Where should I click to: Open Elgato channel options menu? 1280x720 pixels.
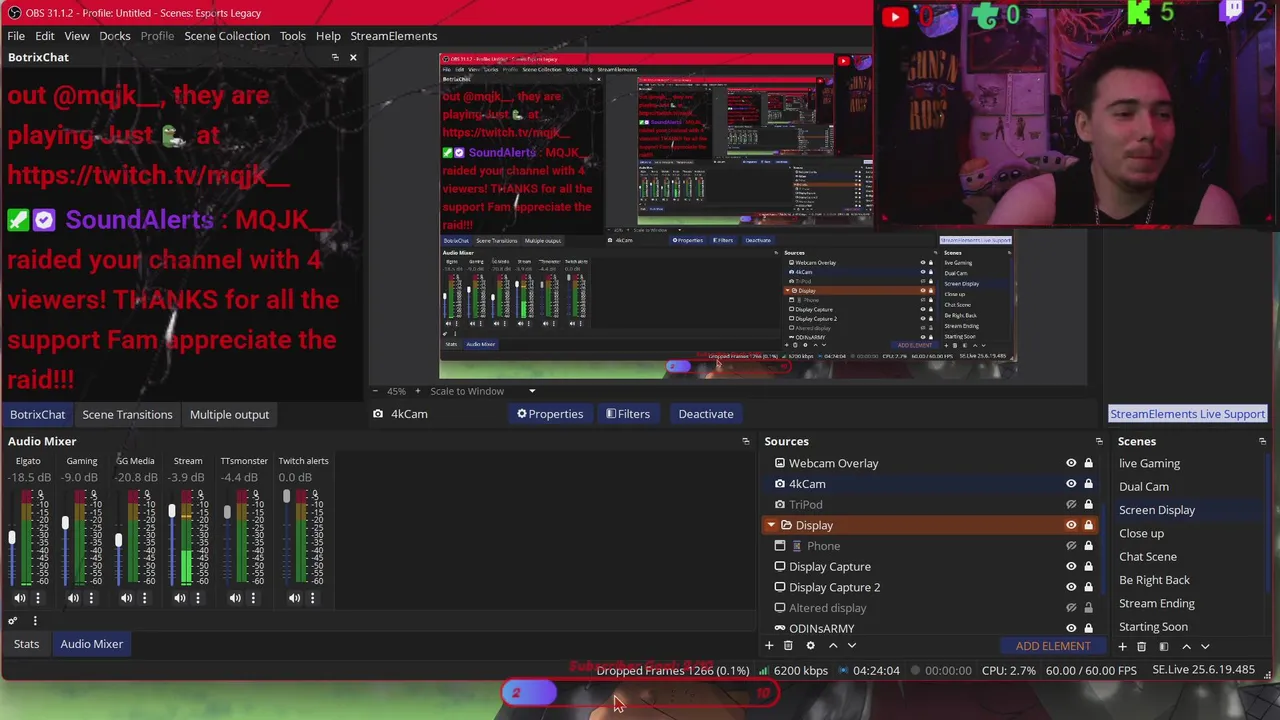(x=38, y=598)
